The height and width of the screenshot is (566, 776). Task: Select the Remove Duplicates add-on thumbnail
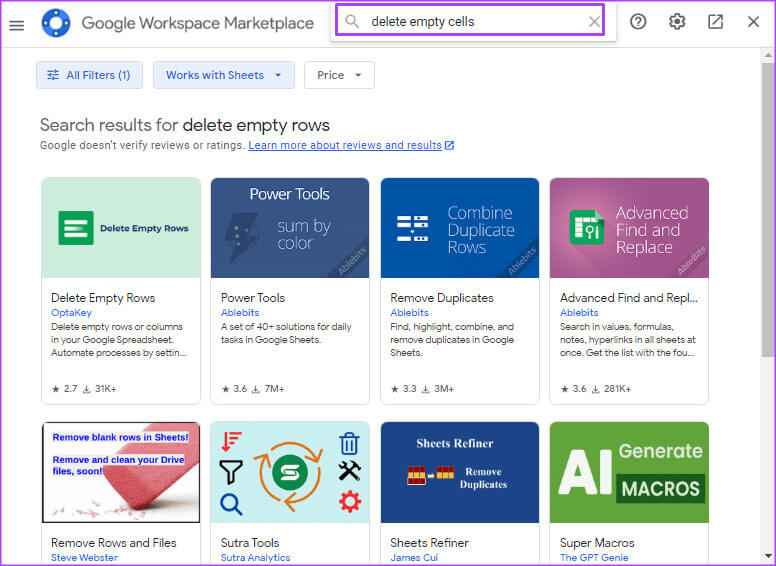coord(460,228)
